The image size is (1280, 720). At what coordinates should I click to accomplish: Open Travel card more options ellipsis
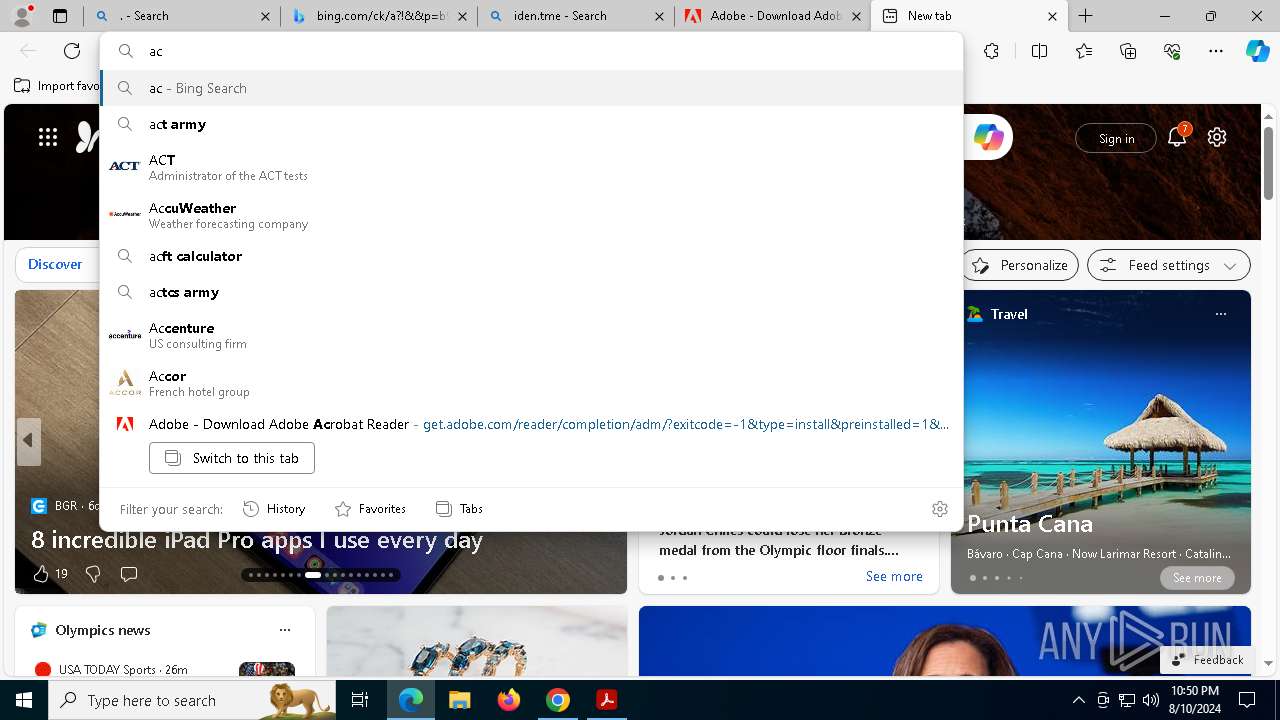pos(1221,314)
